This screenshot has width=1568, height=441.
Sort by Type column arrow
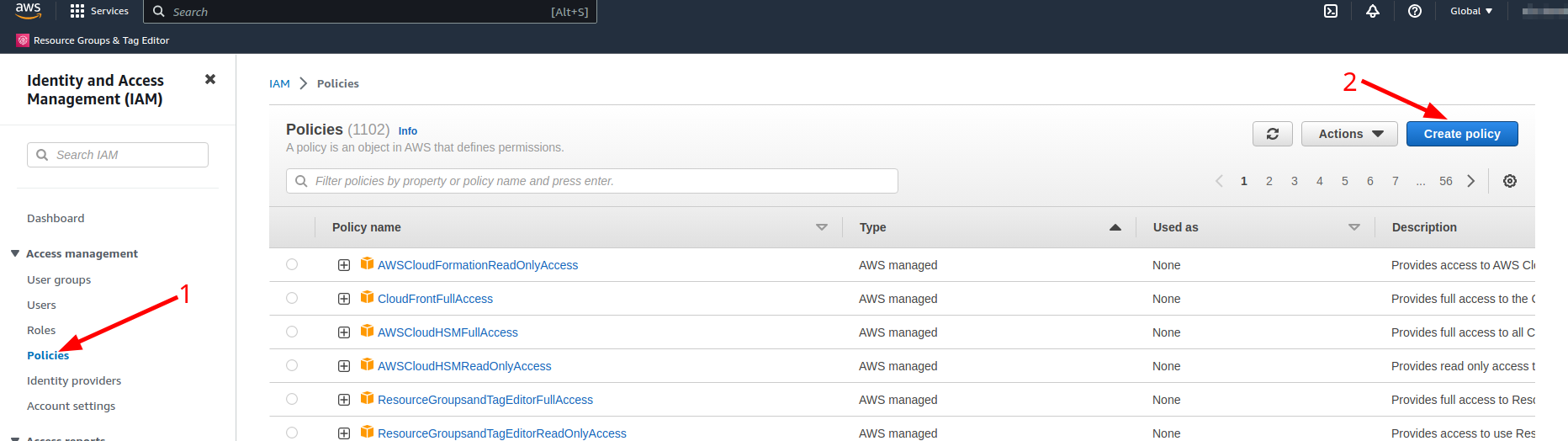point(1115,227)
